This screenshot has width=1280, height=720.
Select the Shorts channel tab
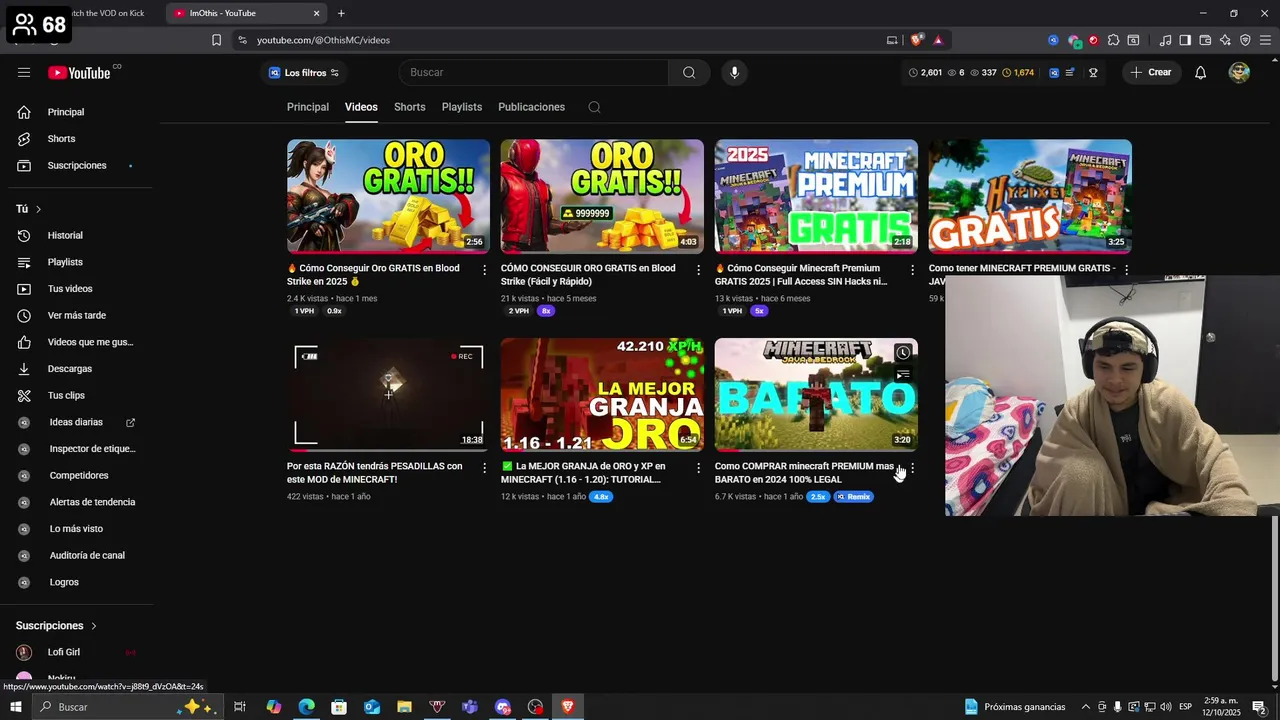point(410,107)
